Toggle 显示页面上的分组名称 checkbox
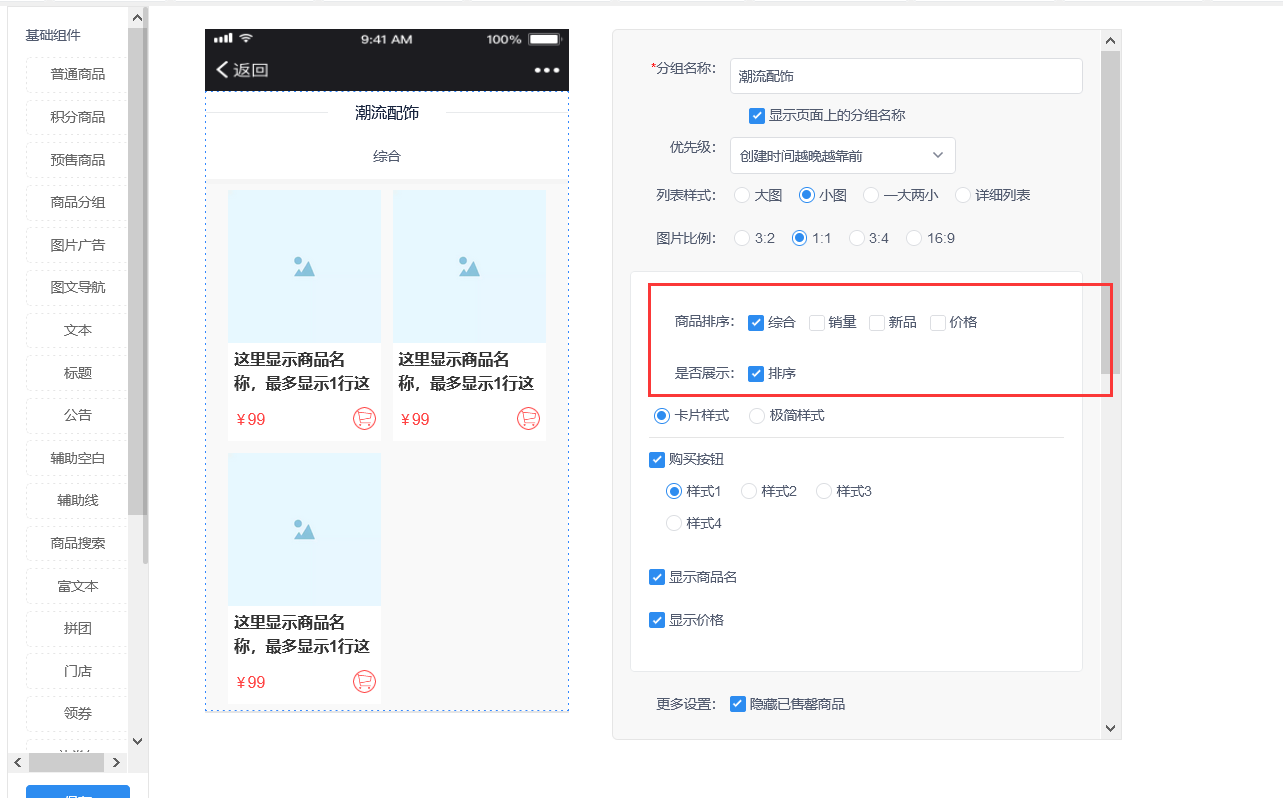The height and width of the screenshot is (798, 1283). tap(757, 115)
